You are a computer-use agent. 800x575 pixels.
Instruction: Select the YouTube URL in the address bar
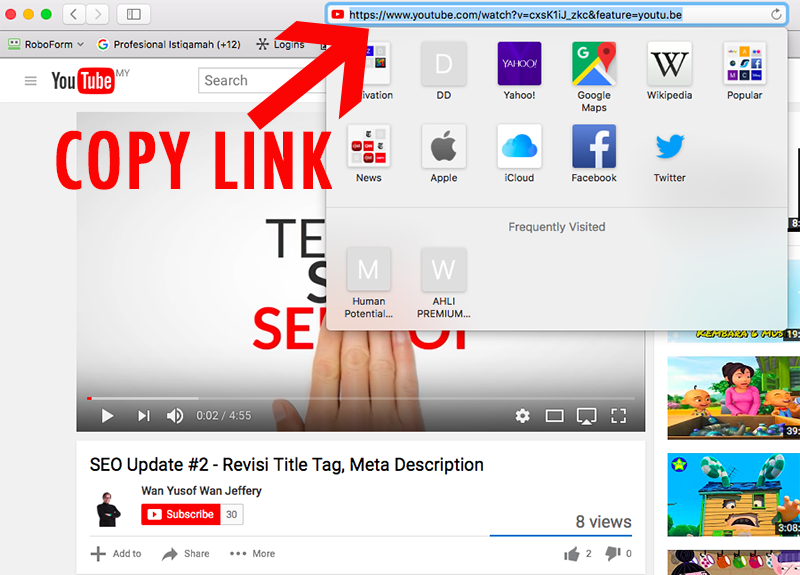[x=515, y=15]
